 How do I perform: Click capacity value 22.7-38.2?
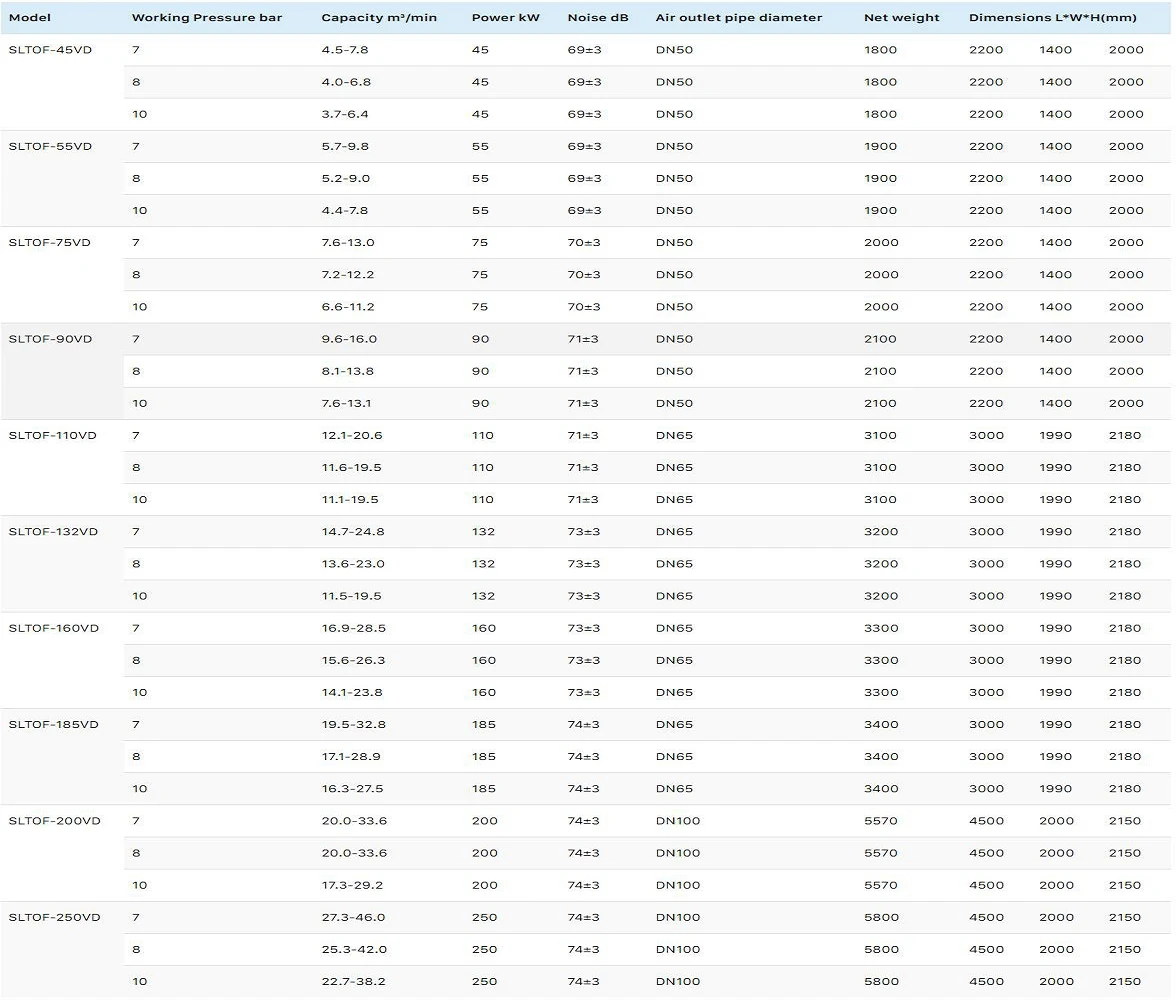pyautogui.click(x=353, y=982)
